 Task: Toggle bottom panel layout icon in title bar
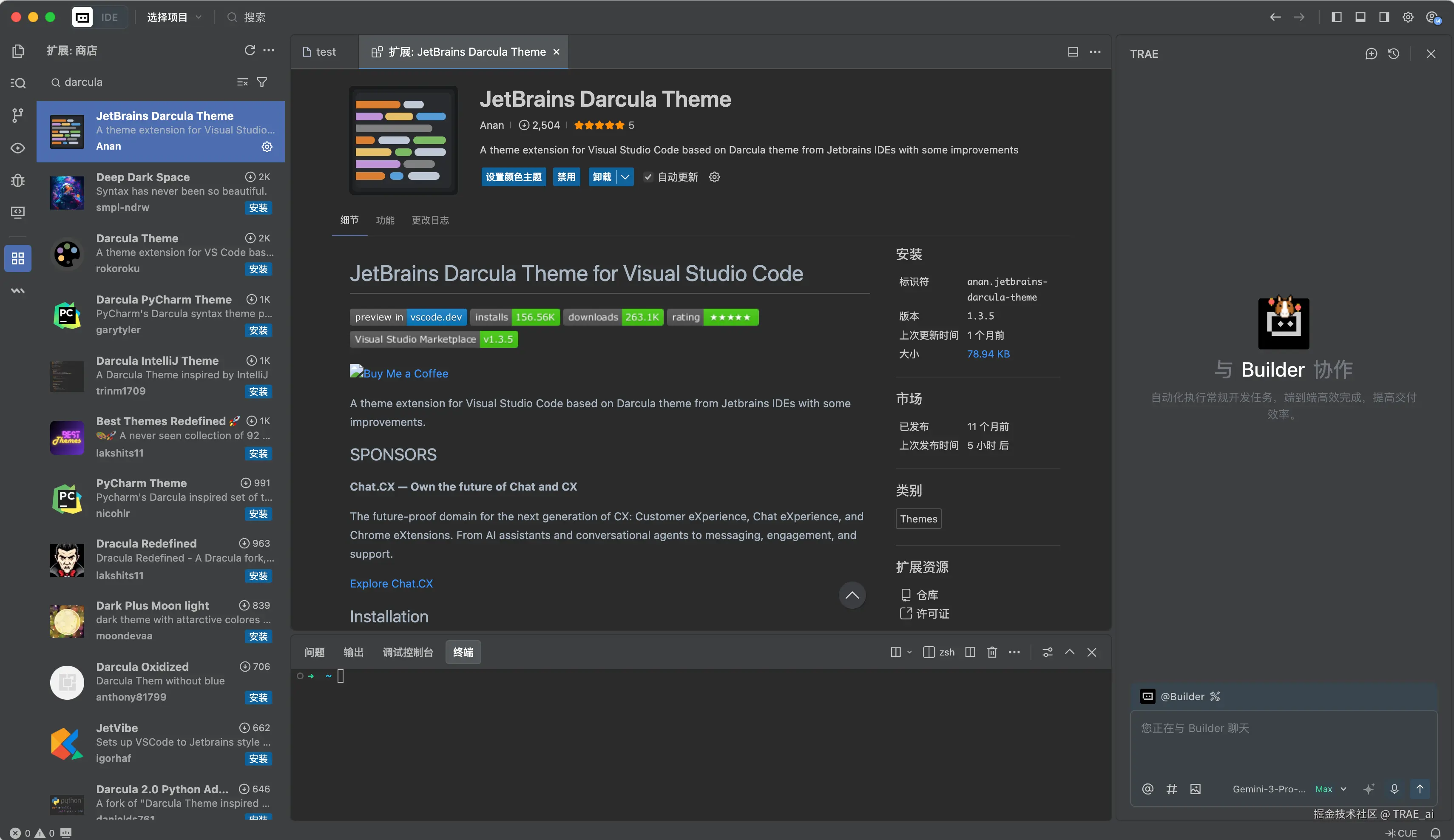click(x=1360, y=17)
